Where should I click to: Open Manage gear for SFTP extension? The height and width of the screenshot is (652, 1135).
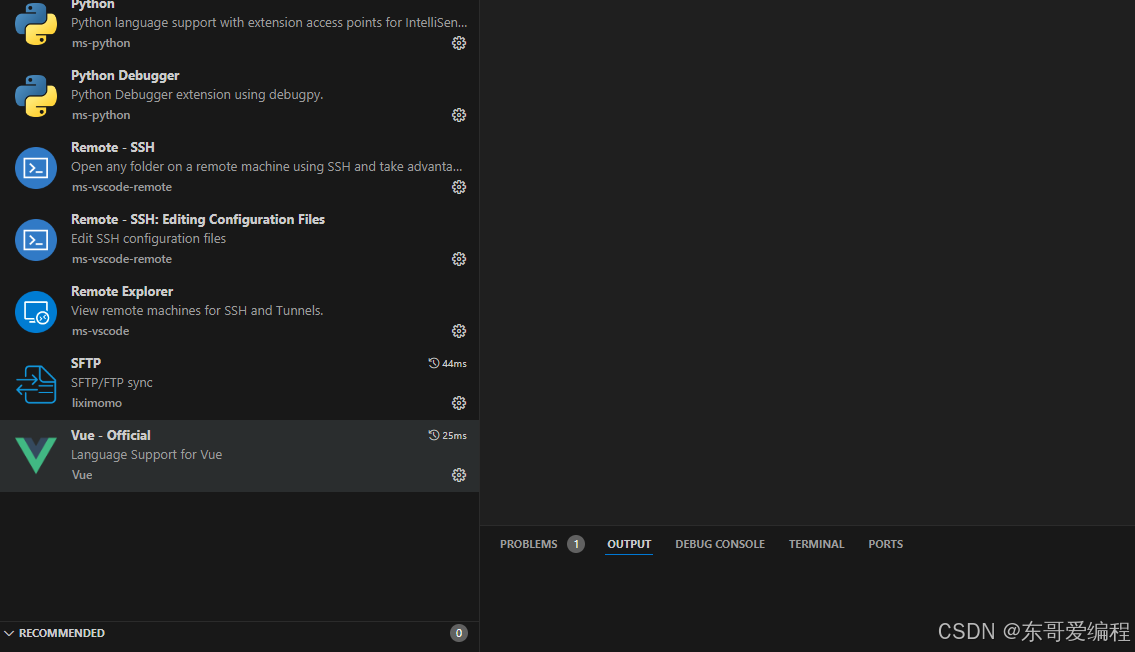459,403
